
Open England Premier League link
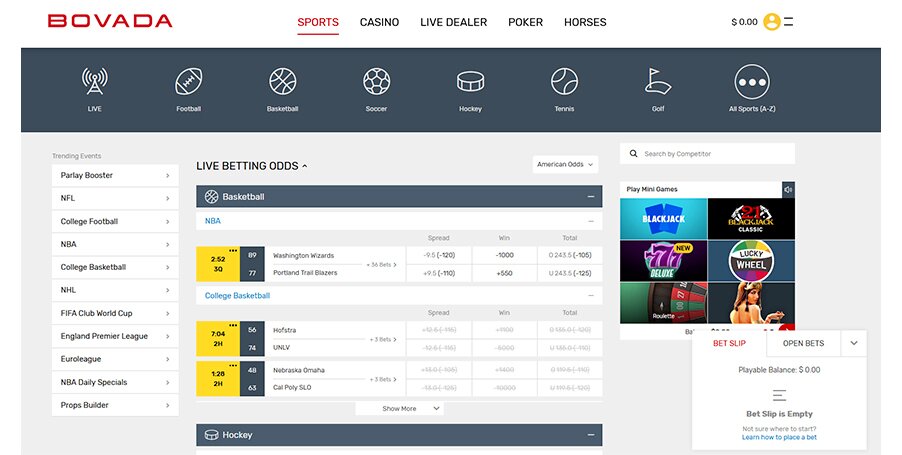point(115,337)
